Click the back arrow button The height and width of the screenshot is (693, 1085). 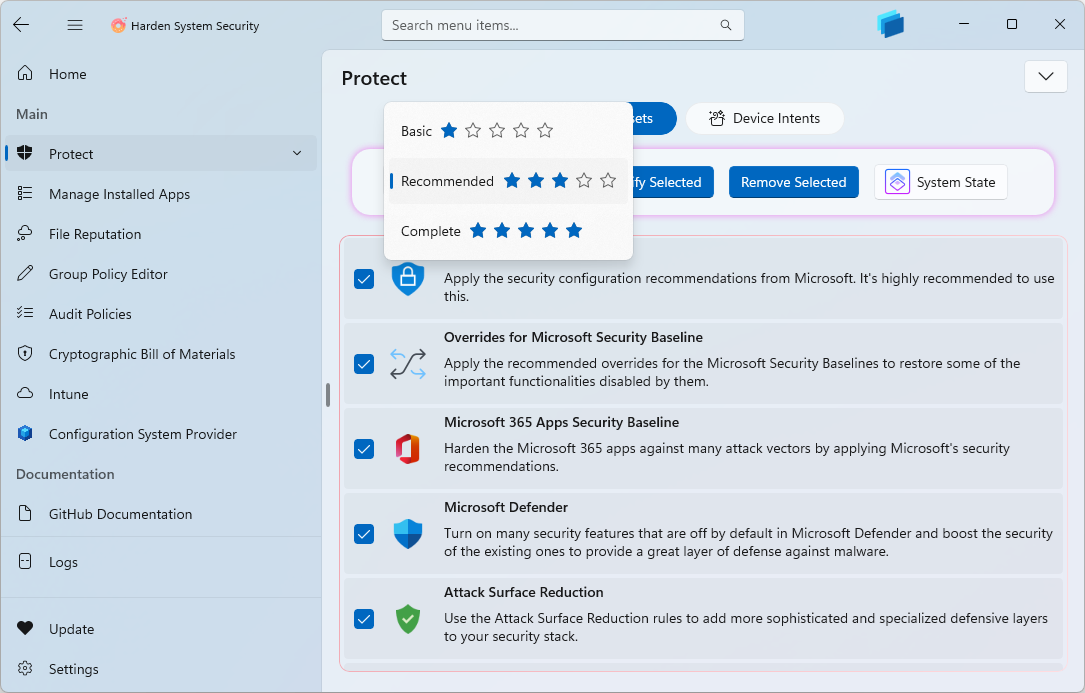pyautogui.click(x=21, y=25)
